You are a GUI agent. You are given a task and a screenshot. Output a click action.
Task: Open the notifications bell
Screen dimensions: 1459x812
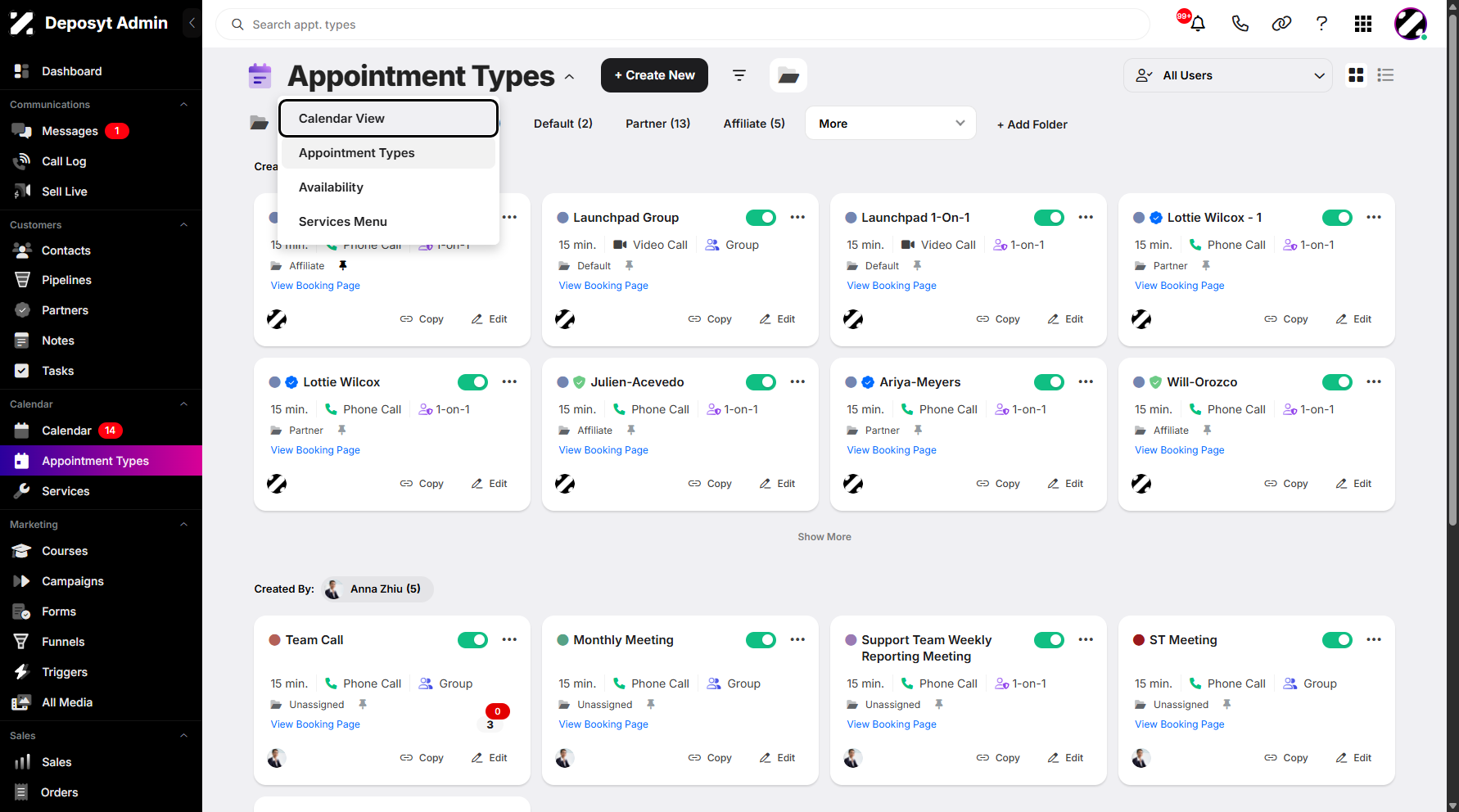tap(1197, 24)
